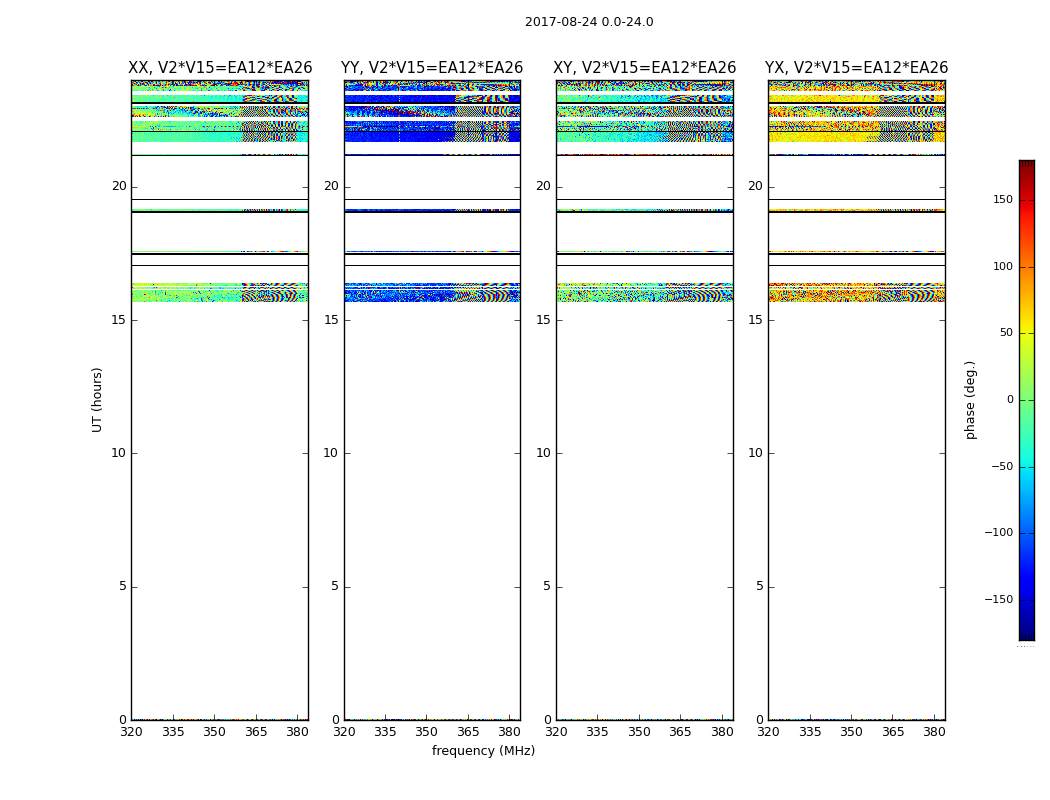
Task: Click the figure title '2017-08-24 0.0-24.0'
Action: [x=589, y=22]
